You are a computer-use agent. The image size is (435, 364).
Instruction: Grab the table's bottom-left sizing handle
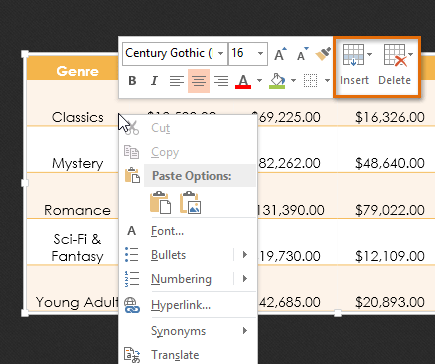click(25, 313)
